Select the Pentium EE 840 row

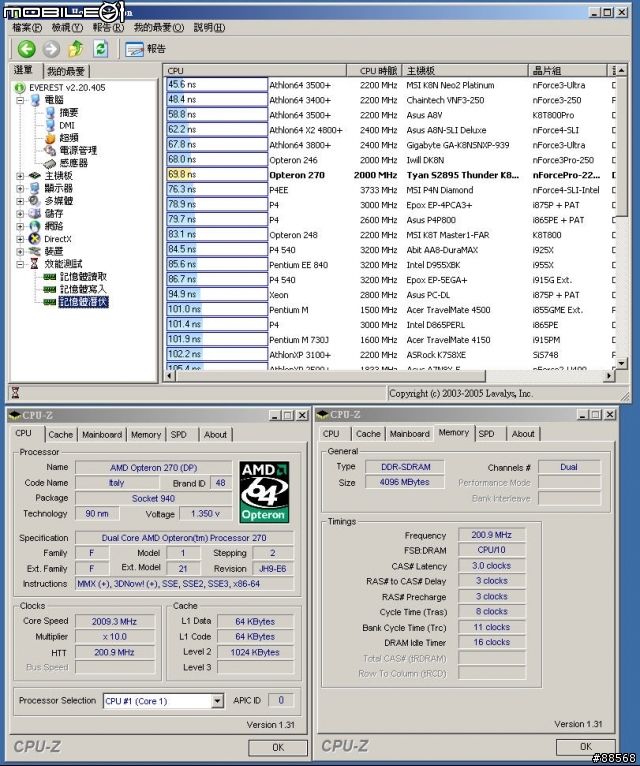pyautogui.click(x=391, y=265)
